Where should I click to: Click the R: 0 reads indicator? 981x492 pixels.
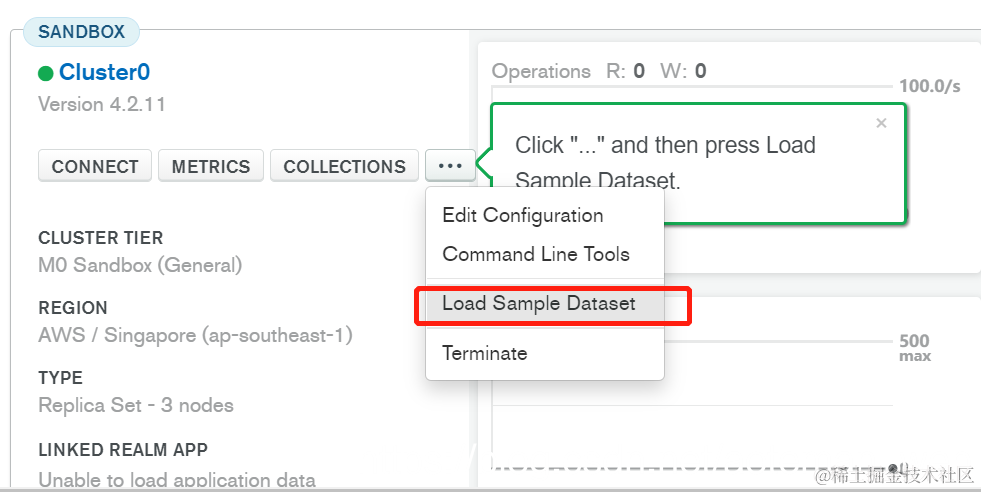coord(625,71)
